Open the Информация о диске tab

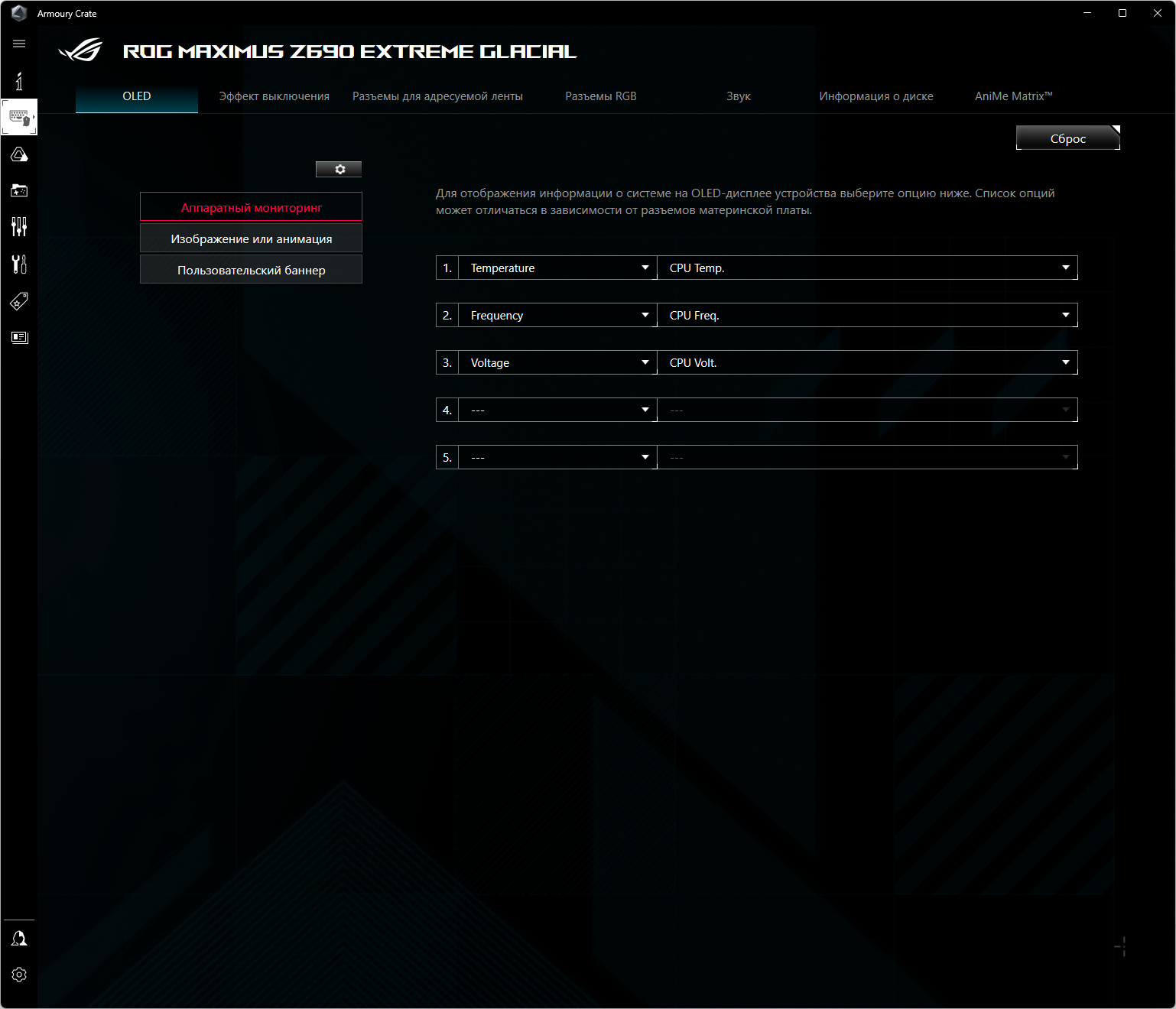(x=876, y=96)
